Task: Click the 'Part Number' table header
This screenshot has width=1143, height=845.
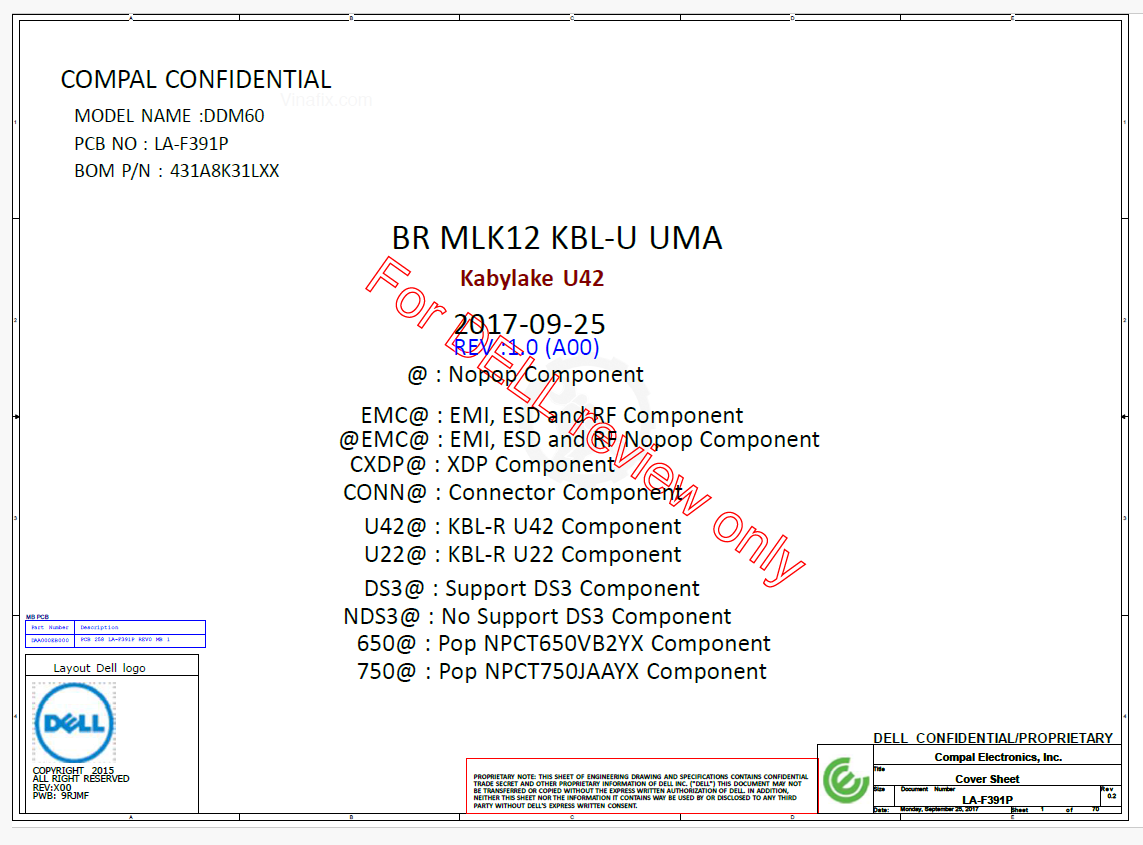Action: coord(50,627)
